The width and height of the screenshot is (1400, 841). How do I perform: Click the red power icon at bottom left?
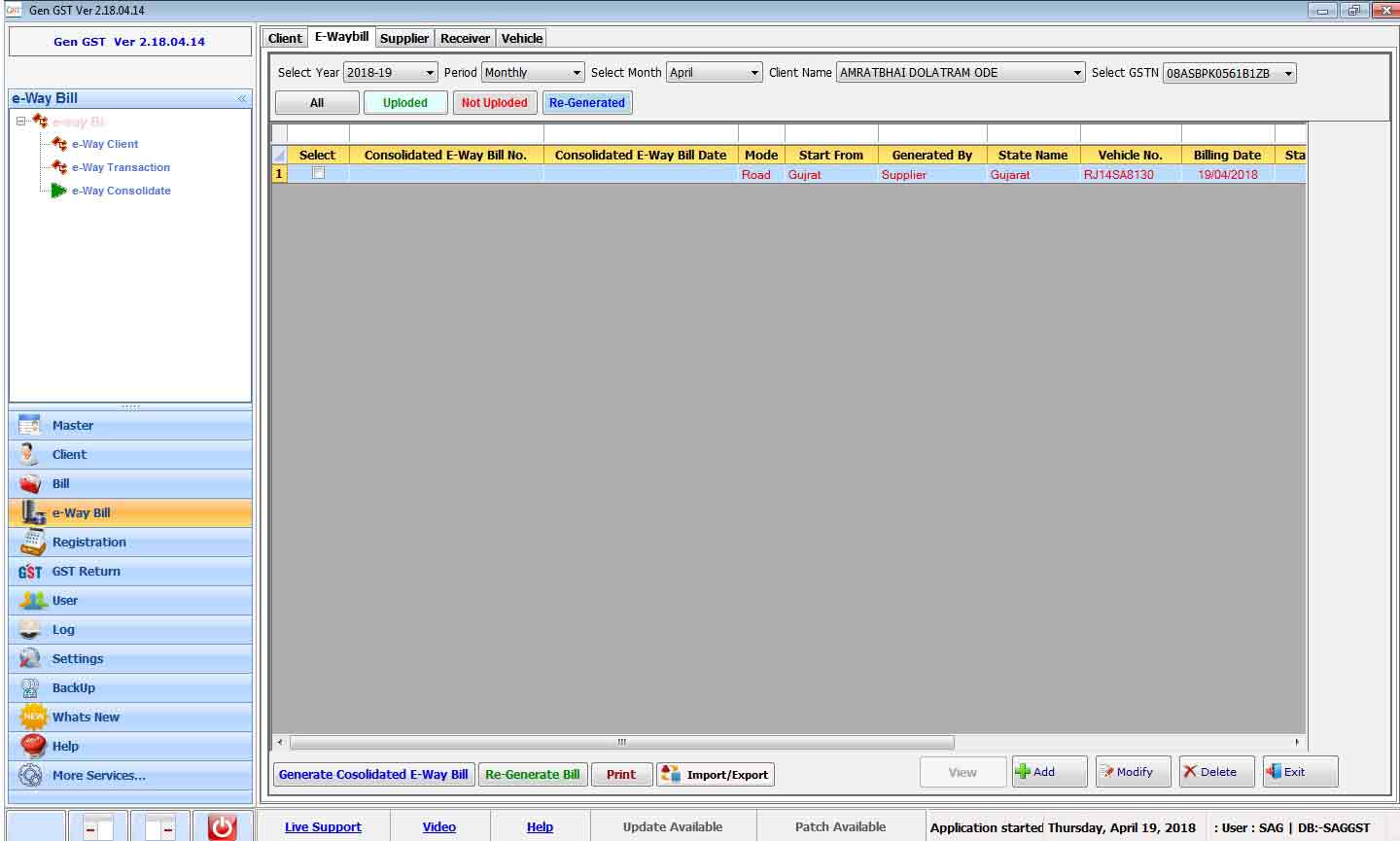tap(222, 827)
